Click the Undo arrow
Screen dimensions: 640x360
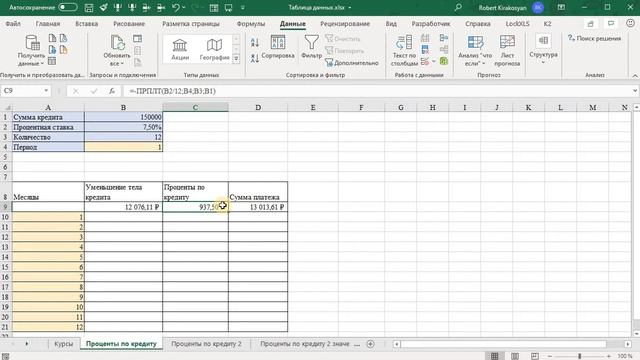point(176,7)
